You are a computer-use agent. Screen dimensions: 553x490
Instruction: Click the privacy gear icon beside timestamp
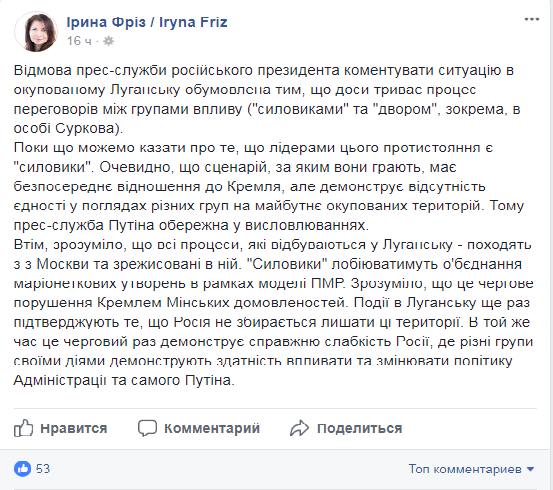pos(108,41)
